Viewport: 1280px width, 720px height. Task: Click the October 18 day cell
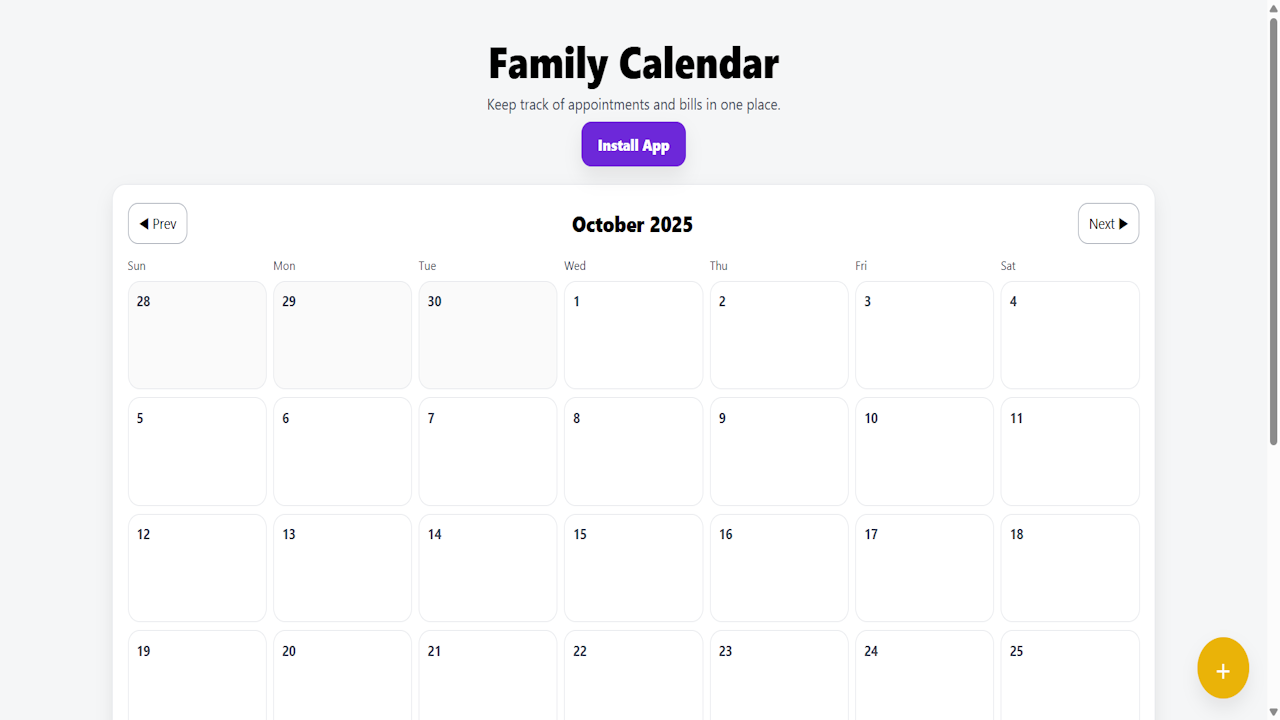click(1070, 568)
